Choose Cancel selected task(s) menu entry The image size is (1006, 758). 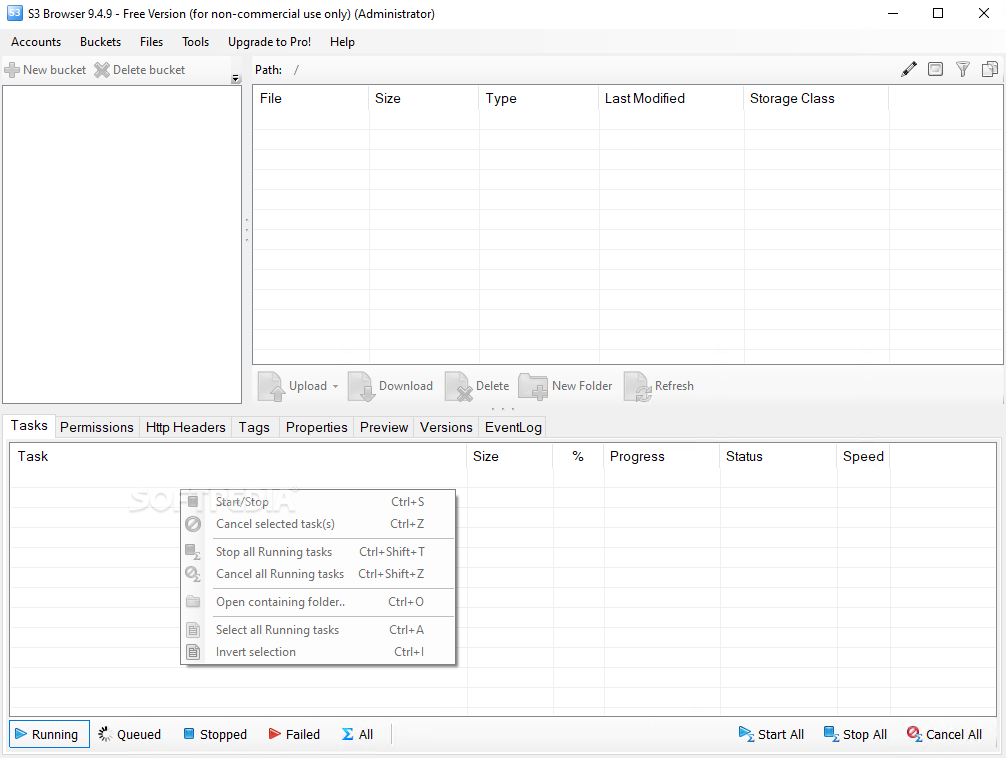pyautogui.click(x=318, y=524)
